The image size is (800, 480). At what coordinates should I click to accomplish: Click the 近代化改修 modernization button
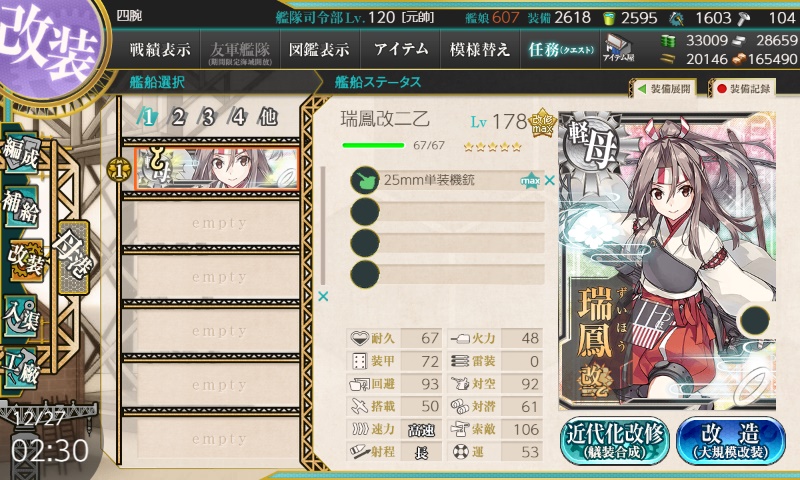[x=615, y=441]
